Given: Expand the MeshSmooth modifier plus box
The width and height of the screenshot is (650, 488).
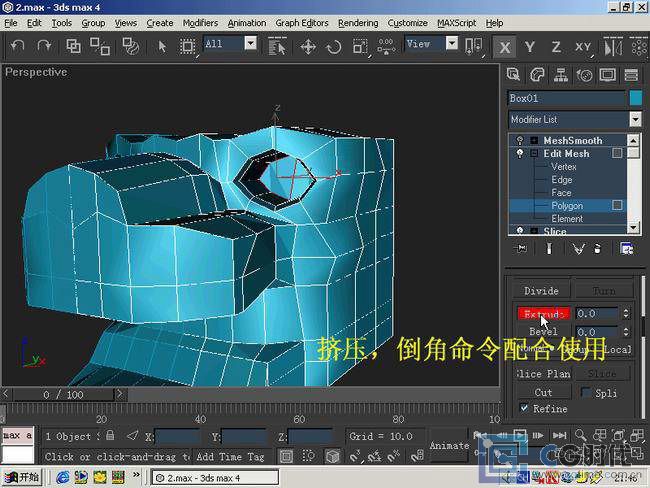Looking at the screenshot, I should tap(534, 141).
